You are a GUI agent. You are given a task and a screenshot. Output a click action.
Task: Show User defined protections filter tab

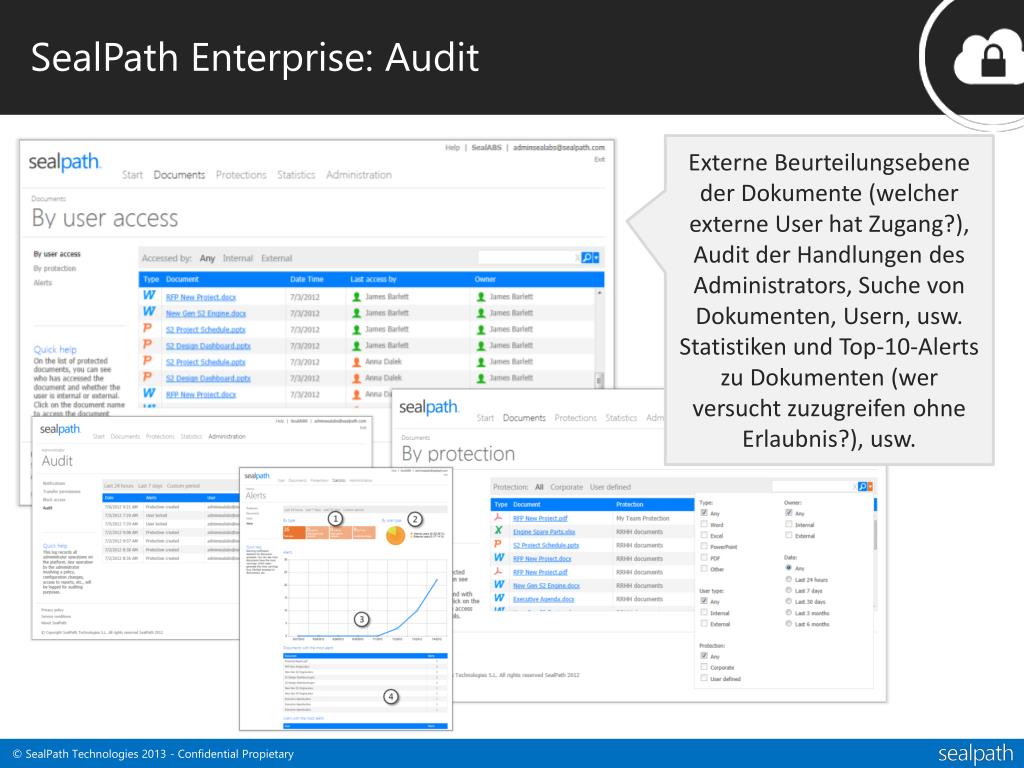pos(610,487)
